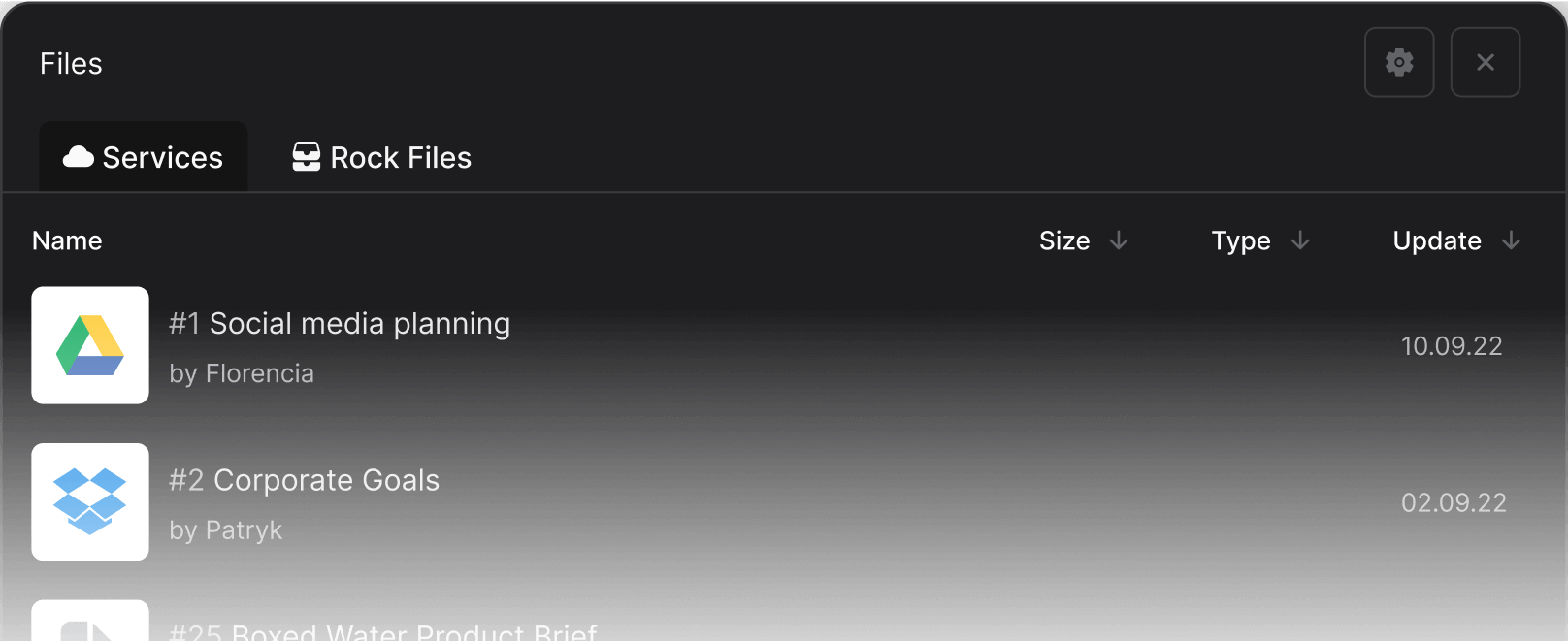The width and height of the screenshot is (1568, 641).
Task: Click the 02.09.22 update date
Action: pos(1454,503)
